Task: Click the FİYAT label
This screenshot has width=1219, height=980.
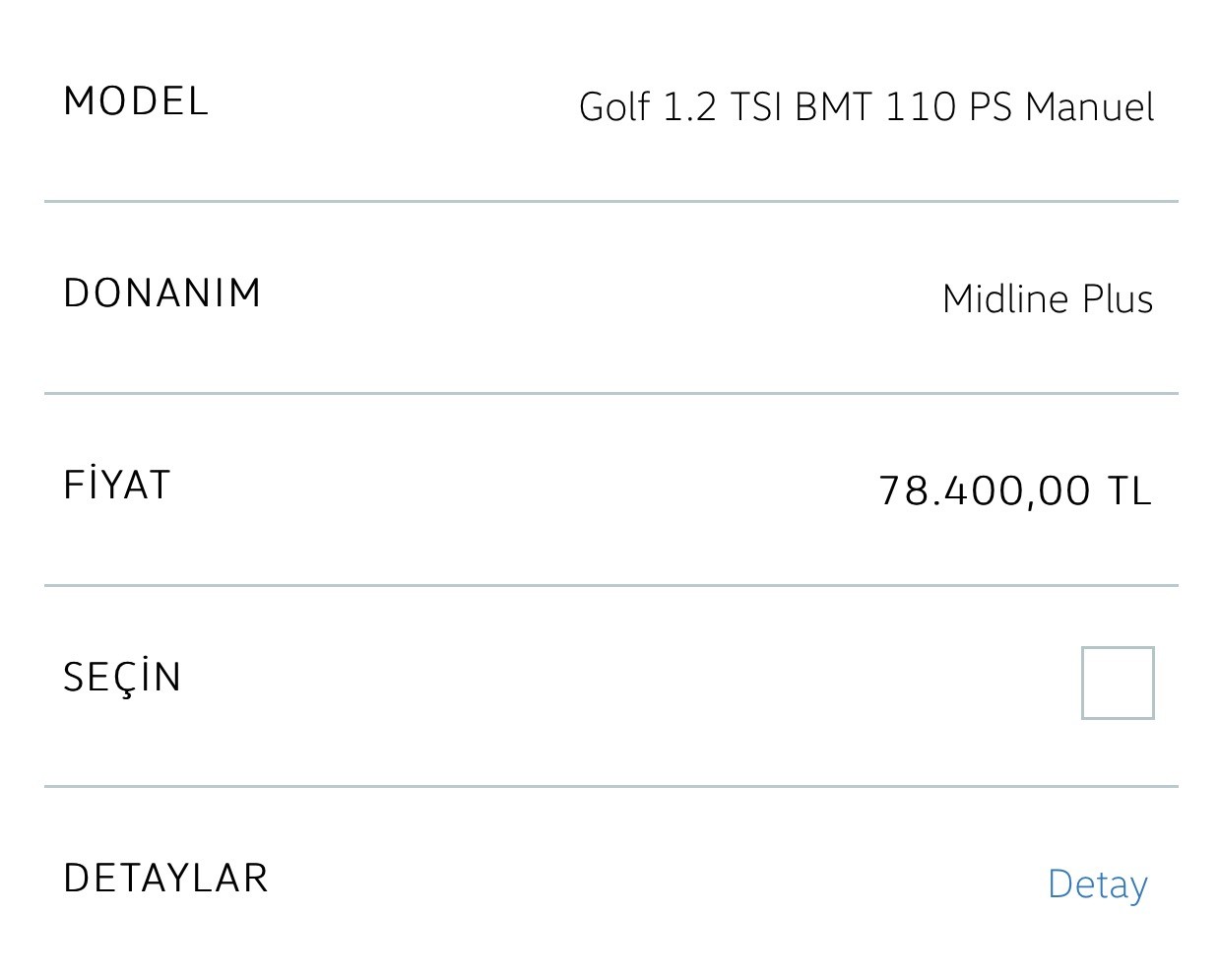Action: (x=117, y=484)
